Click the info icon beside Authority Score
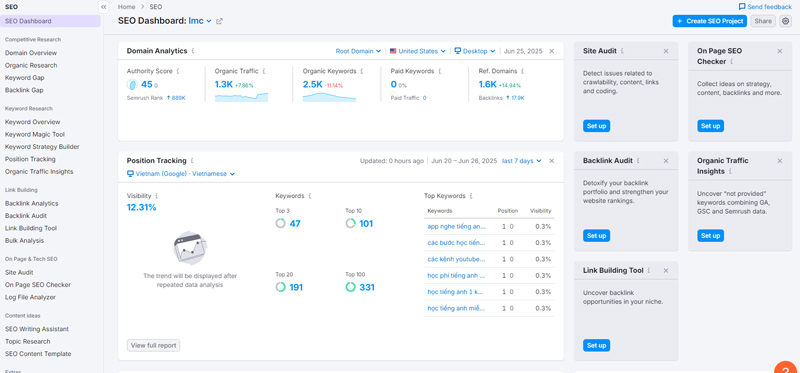Image resolution: width=800 pixels, height=373 pixels. [178, 71]
